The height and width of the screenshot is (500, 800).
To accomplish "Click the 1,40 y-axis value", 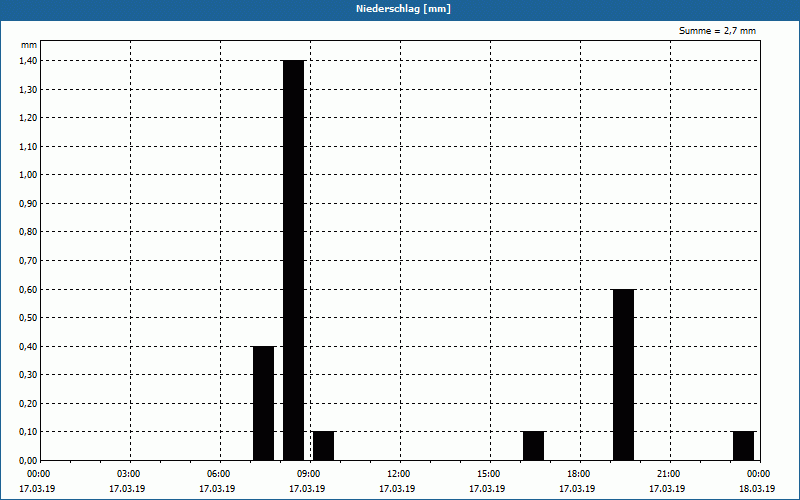I will pos(29,61).
